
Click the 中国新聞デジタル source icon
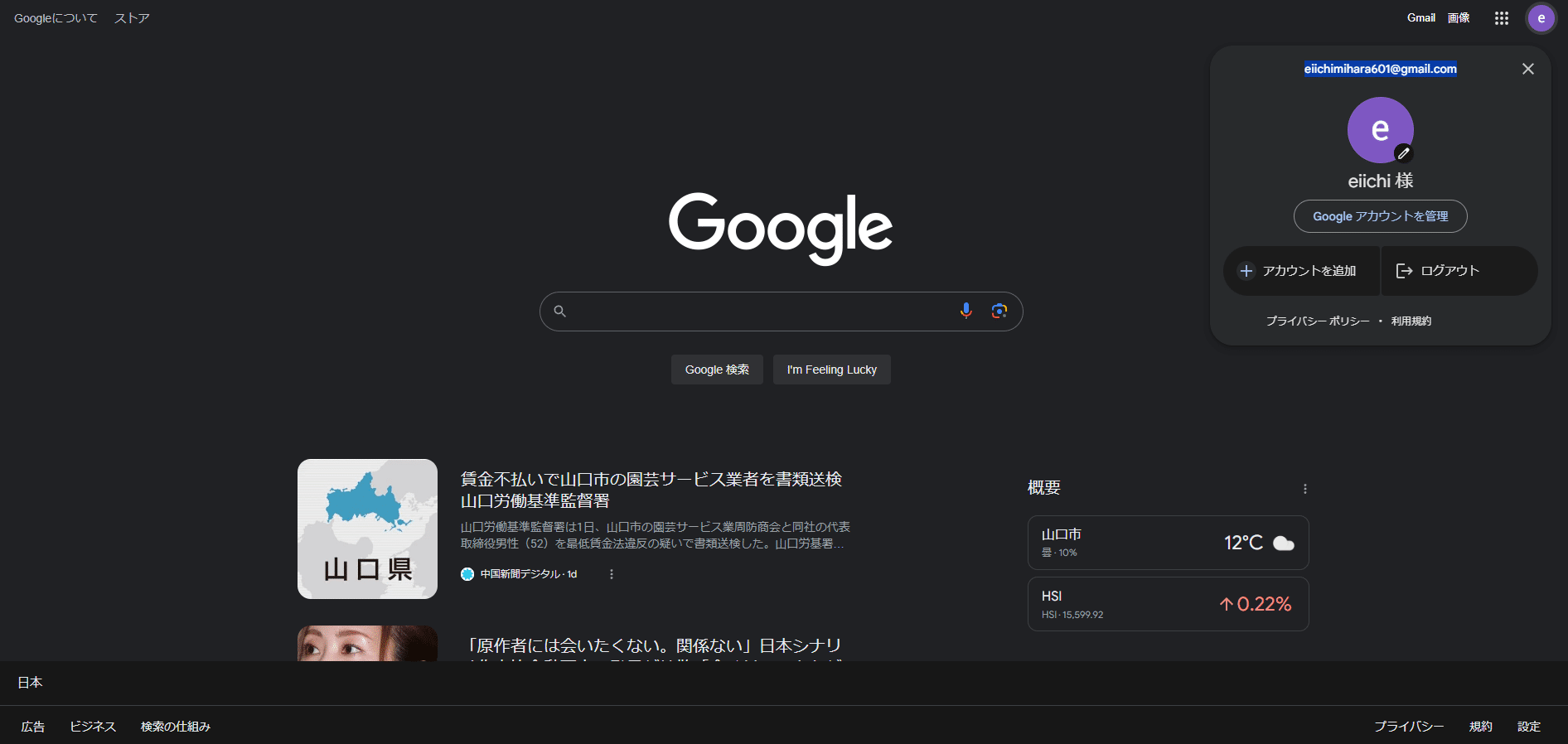click(467, 574)
